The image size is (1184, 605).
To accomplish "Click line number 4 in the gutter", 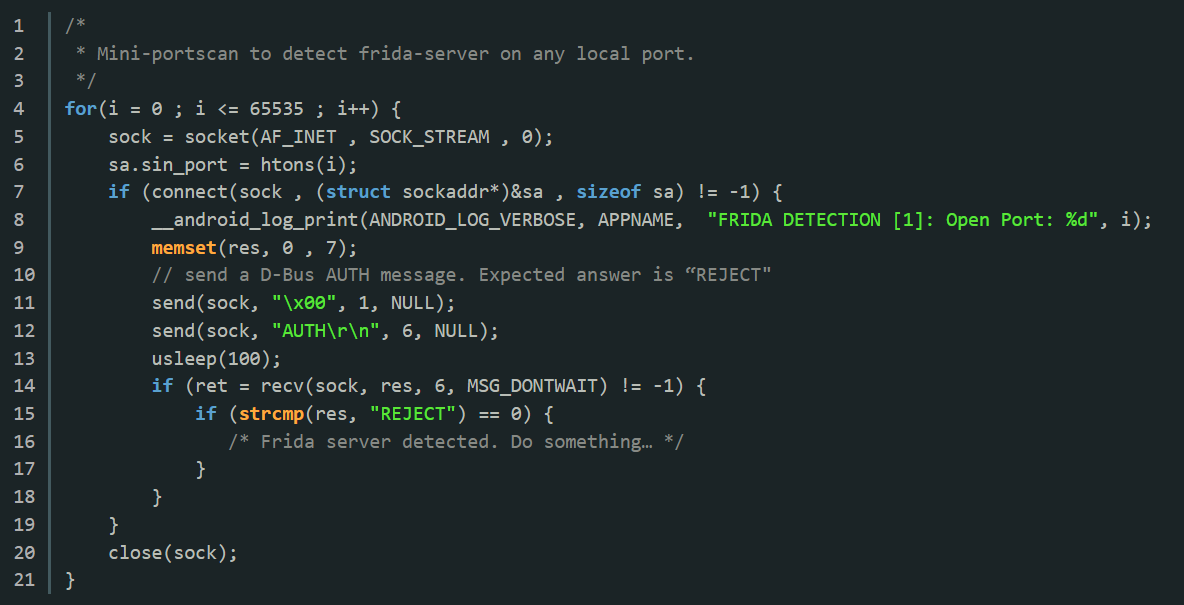I will pyautogui.click(x=19, y=109).
